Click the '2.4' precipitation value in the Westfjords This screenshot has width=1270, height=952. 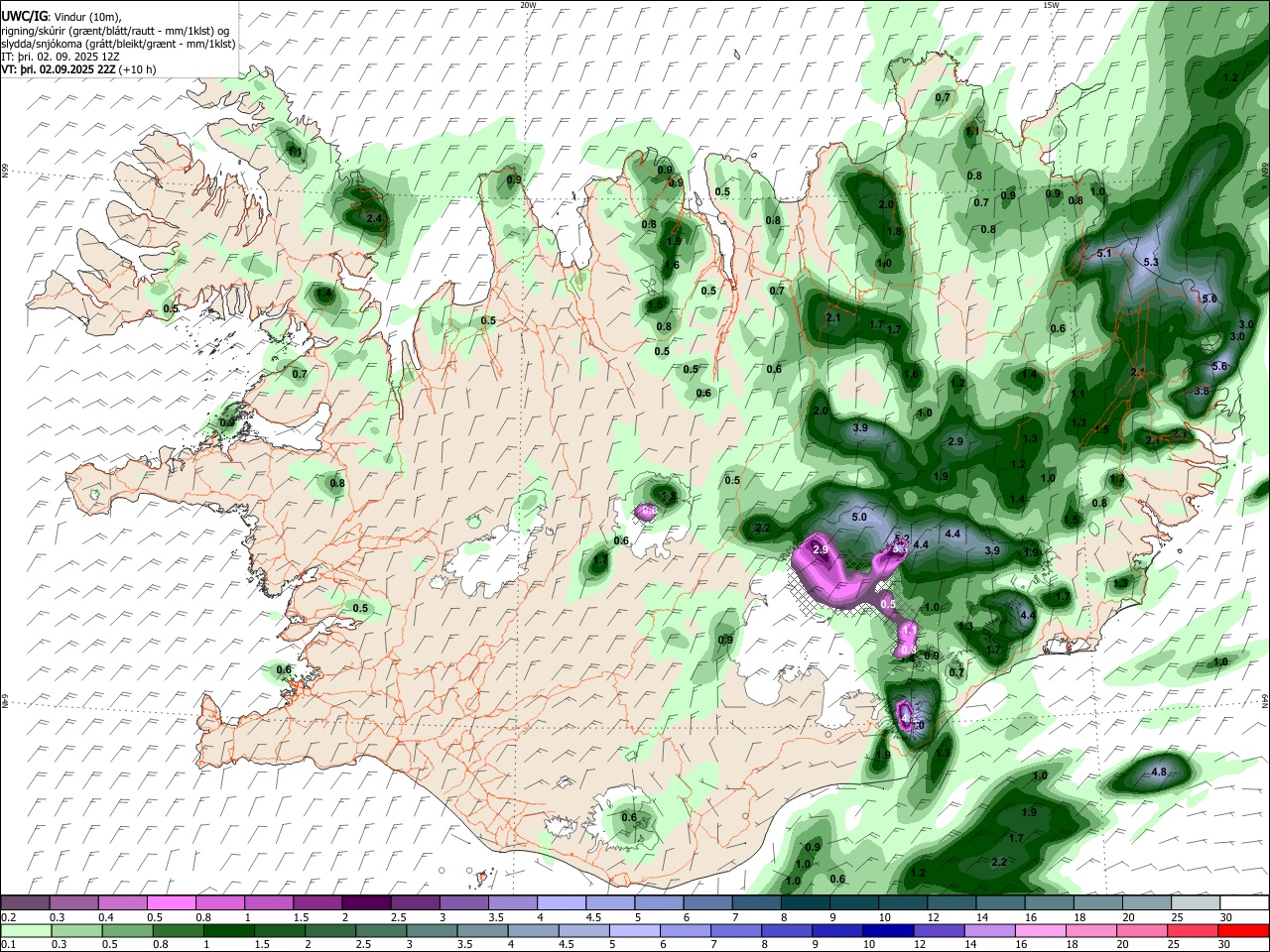tap(374, 218)
